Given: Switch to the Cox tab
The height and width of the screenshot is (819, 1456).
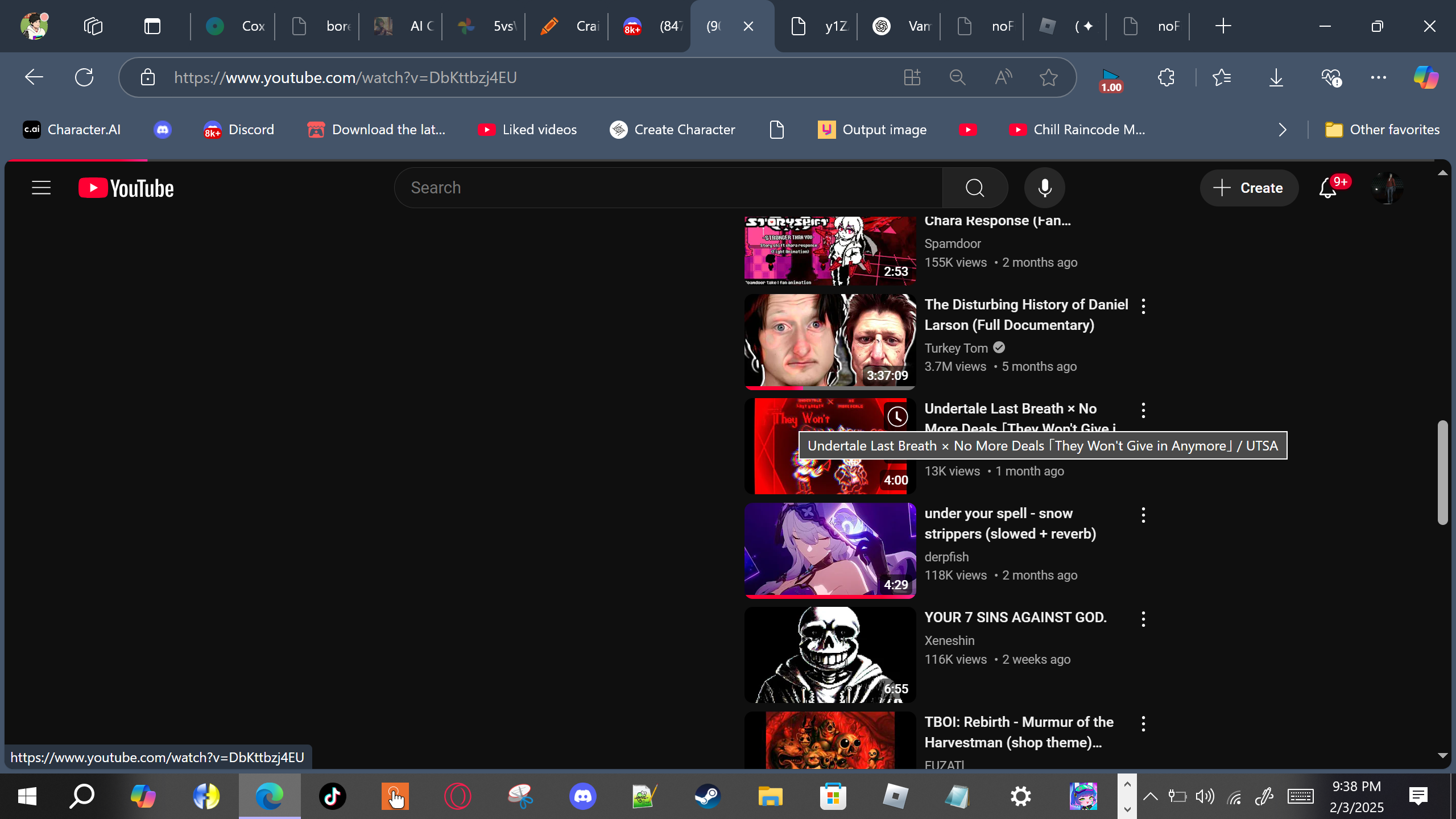Looking at the screenshot, I should coord(233,26).
